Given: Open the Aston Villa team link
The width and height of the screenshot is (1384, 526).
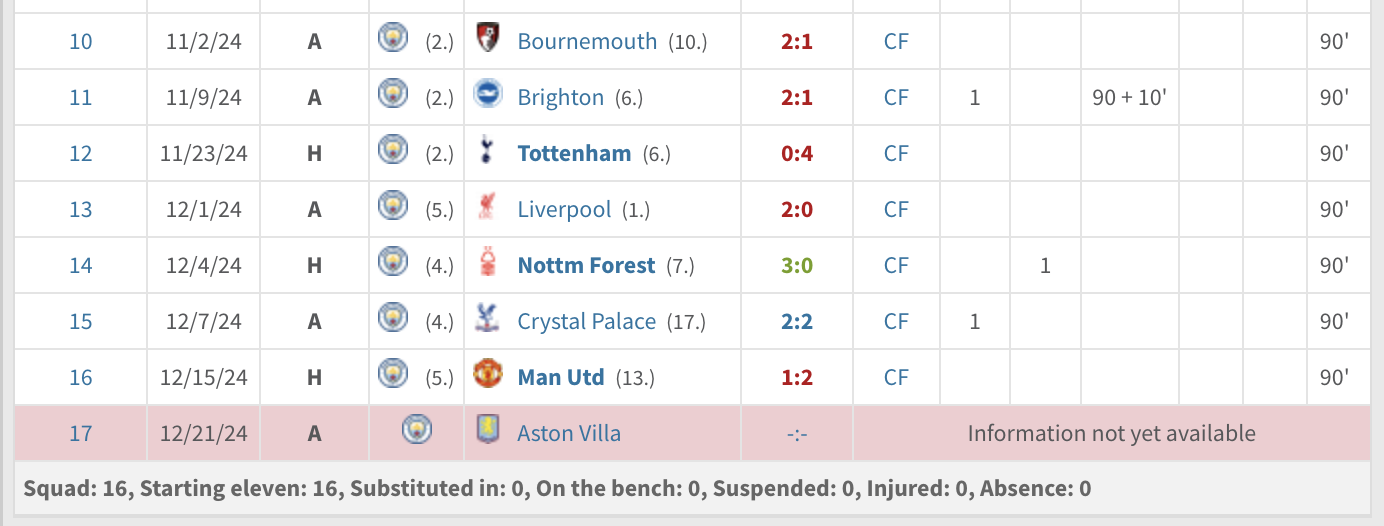Looking at the screenshot, I should pos(569,434).
